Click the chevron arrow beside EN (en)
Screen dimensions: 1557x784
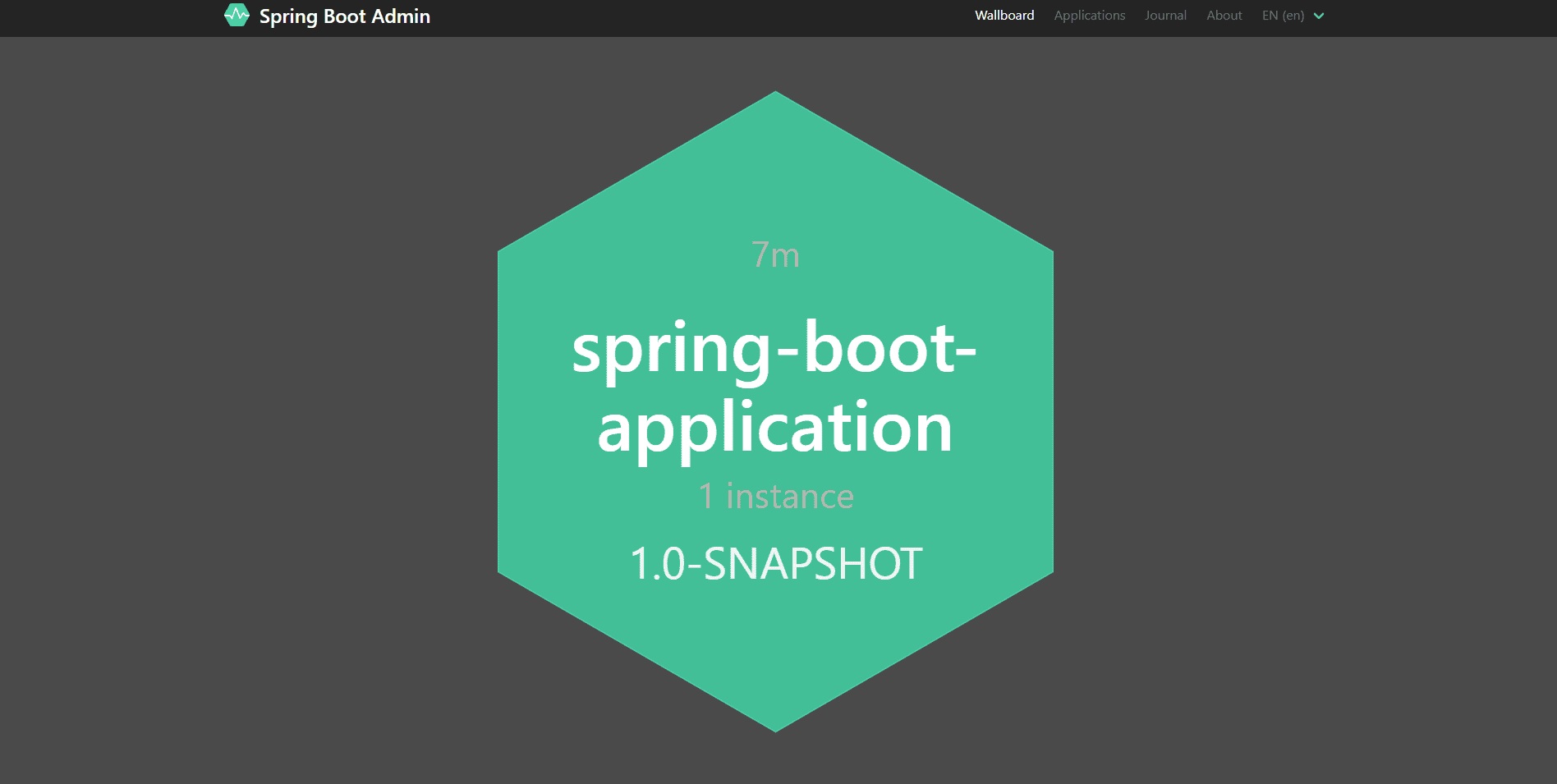pos(1319,16)
